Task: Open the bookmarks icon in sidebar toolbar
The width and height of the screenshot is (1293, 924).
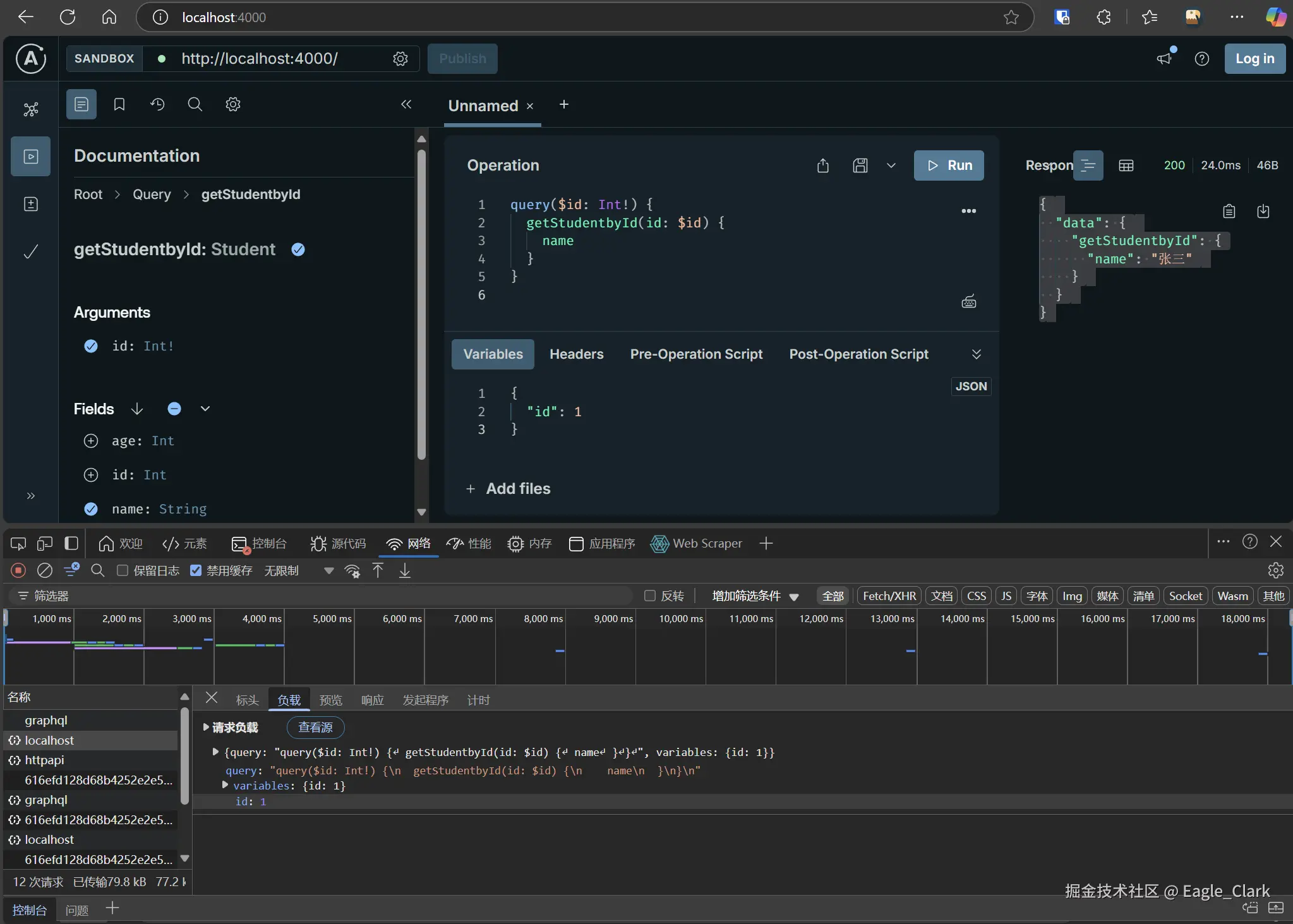Action: click(119, 104)
